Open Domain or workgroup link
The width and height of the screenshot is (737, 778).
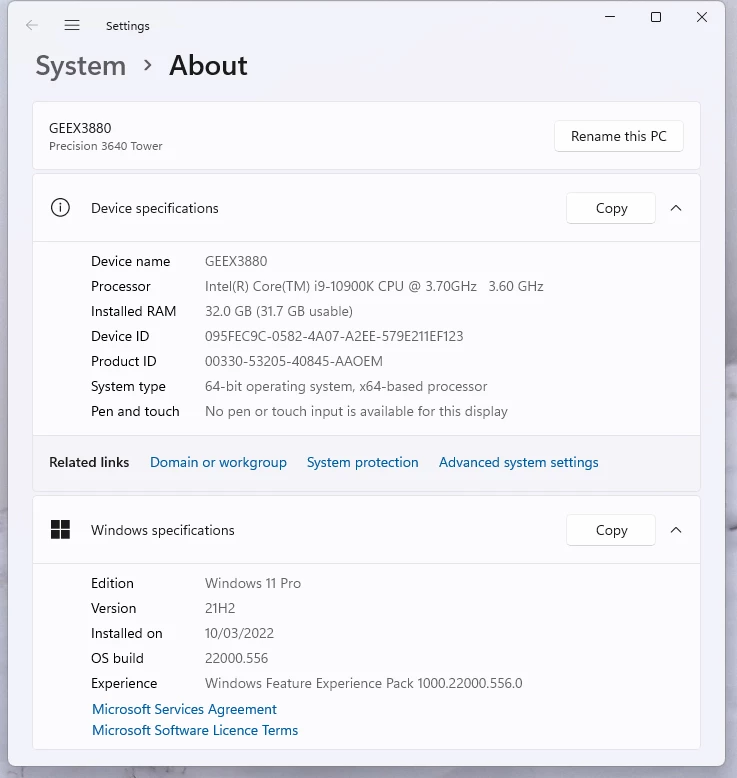tap(218, 462)
